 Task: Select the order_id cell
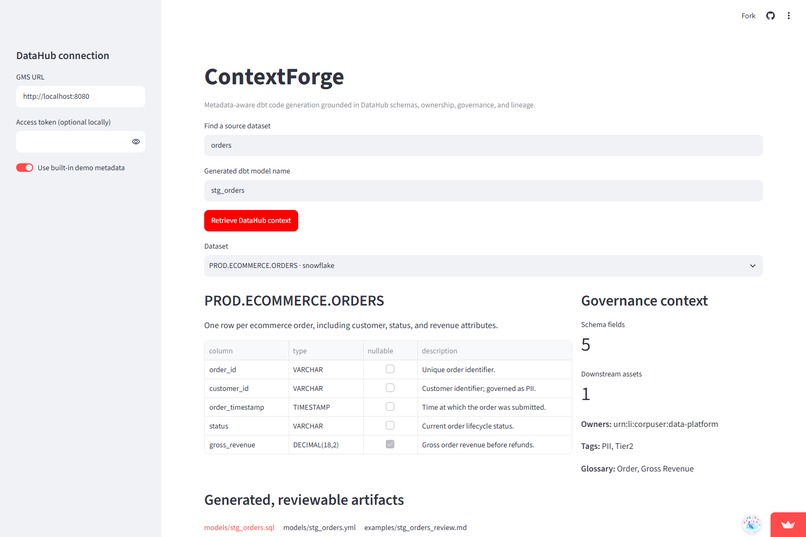click(247, 369)
